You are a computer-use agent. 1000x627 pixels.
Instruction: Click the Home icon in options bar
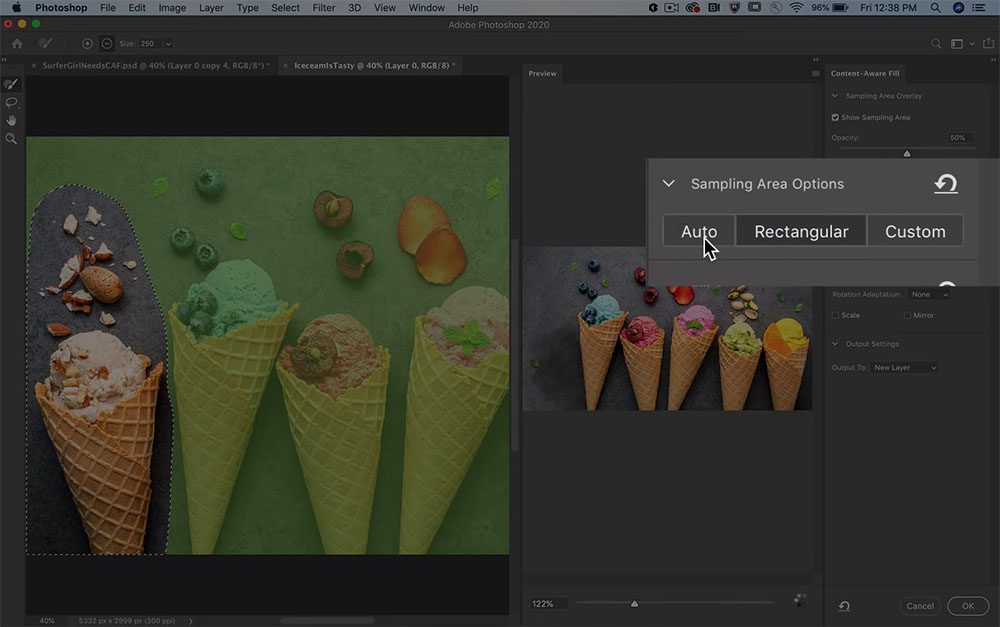pos(17,44)
